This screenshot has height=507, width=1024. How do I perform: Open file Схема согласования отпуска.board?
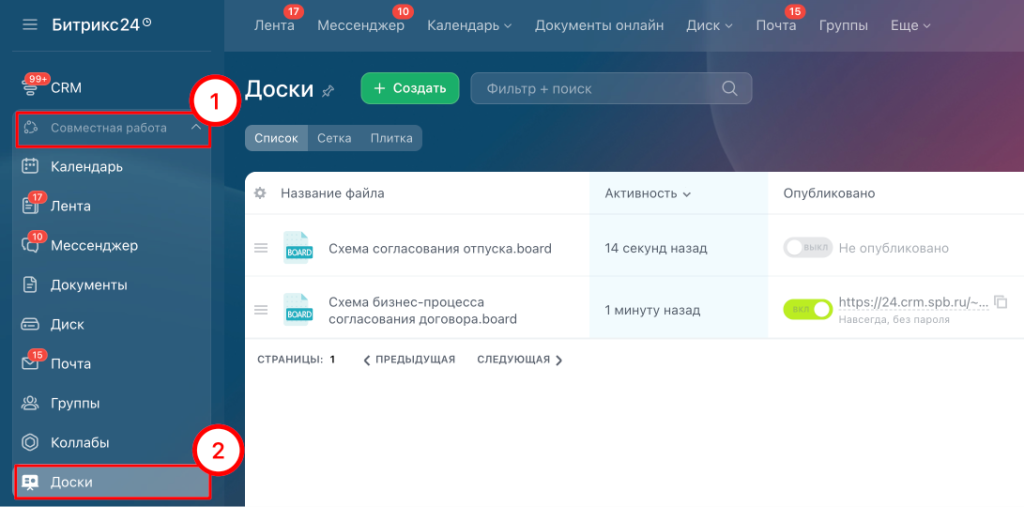[x=440, y=248]
